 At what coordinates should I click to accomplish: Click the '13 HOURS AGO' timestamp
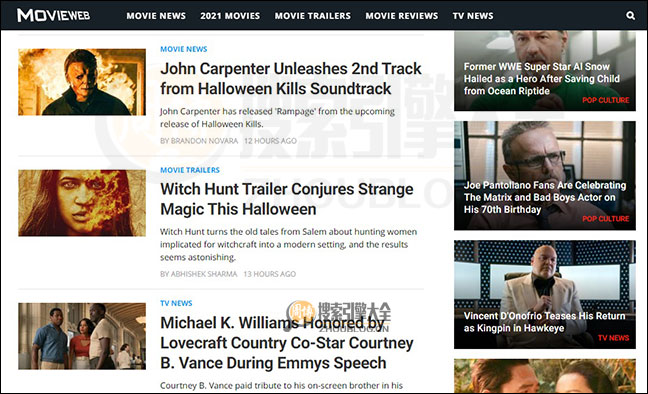pos(269,274)
